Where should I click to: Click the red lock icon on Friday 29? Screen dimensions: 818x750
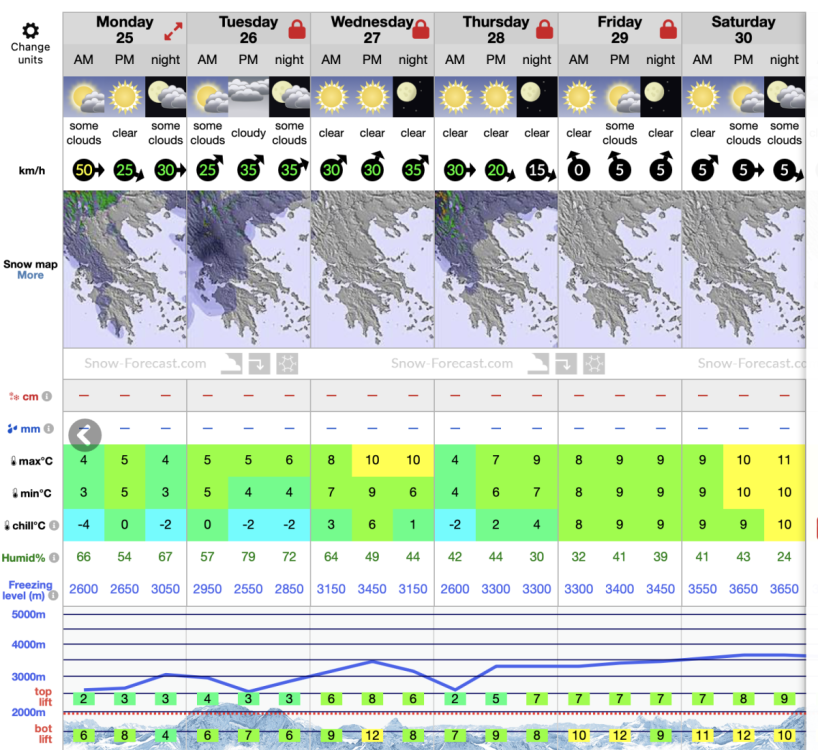668,29
